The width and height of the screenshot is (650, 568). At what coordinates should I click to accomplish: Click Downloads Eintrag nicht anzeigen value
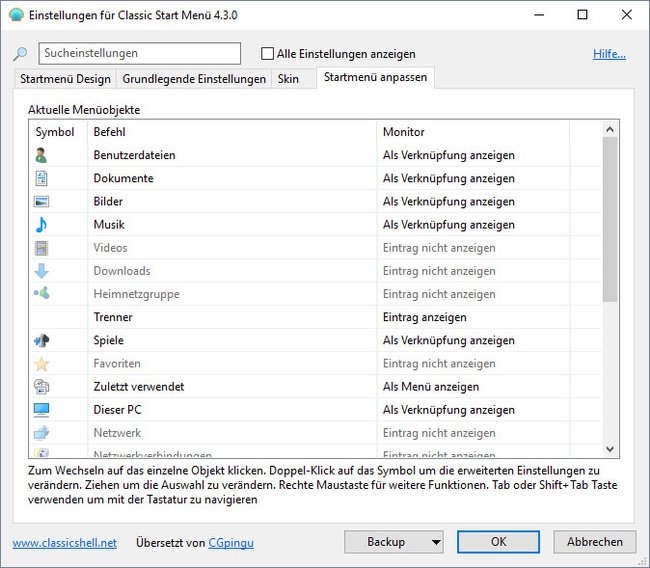pos(439,271)
